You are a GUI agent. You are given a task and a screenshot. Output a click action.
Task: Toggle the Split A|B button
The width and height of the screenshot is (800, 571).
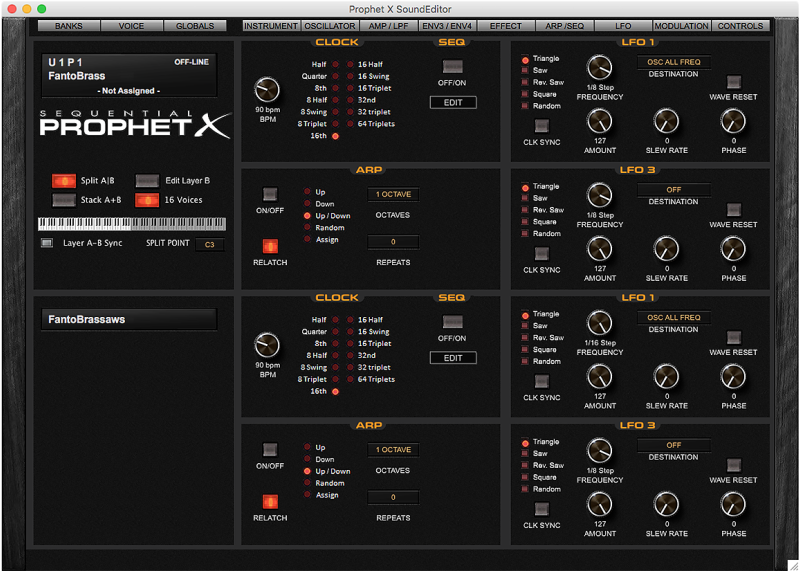63,180
